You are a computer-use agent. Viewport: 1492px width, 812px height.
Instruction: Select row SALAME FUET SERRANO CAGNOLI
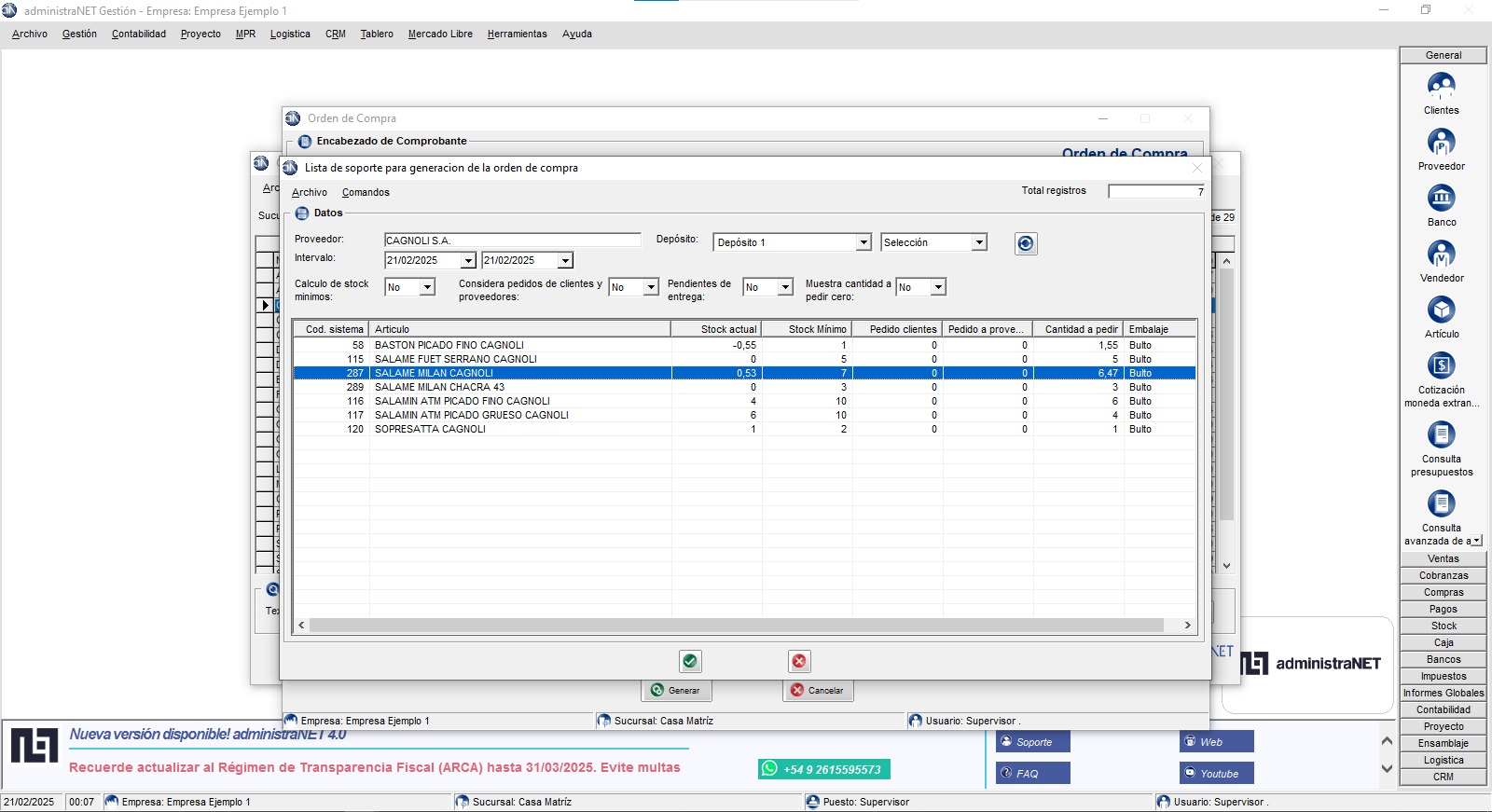pos(744,359)
